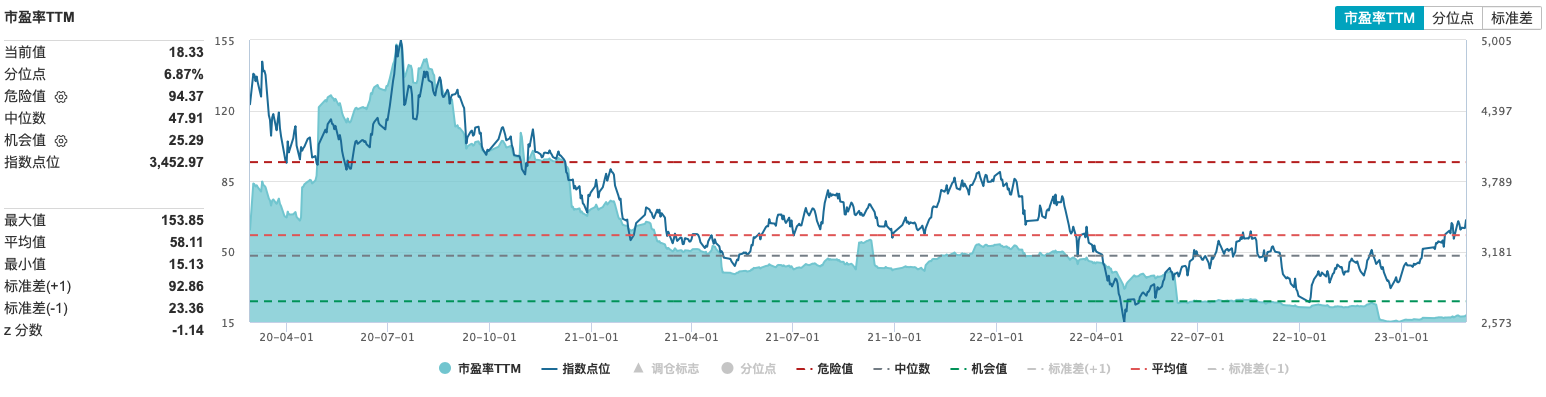Click the green 机会值 dashed line on chart
The width and height of the screenshot is (1546, 397).
point(855,301)
